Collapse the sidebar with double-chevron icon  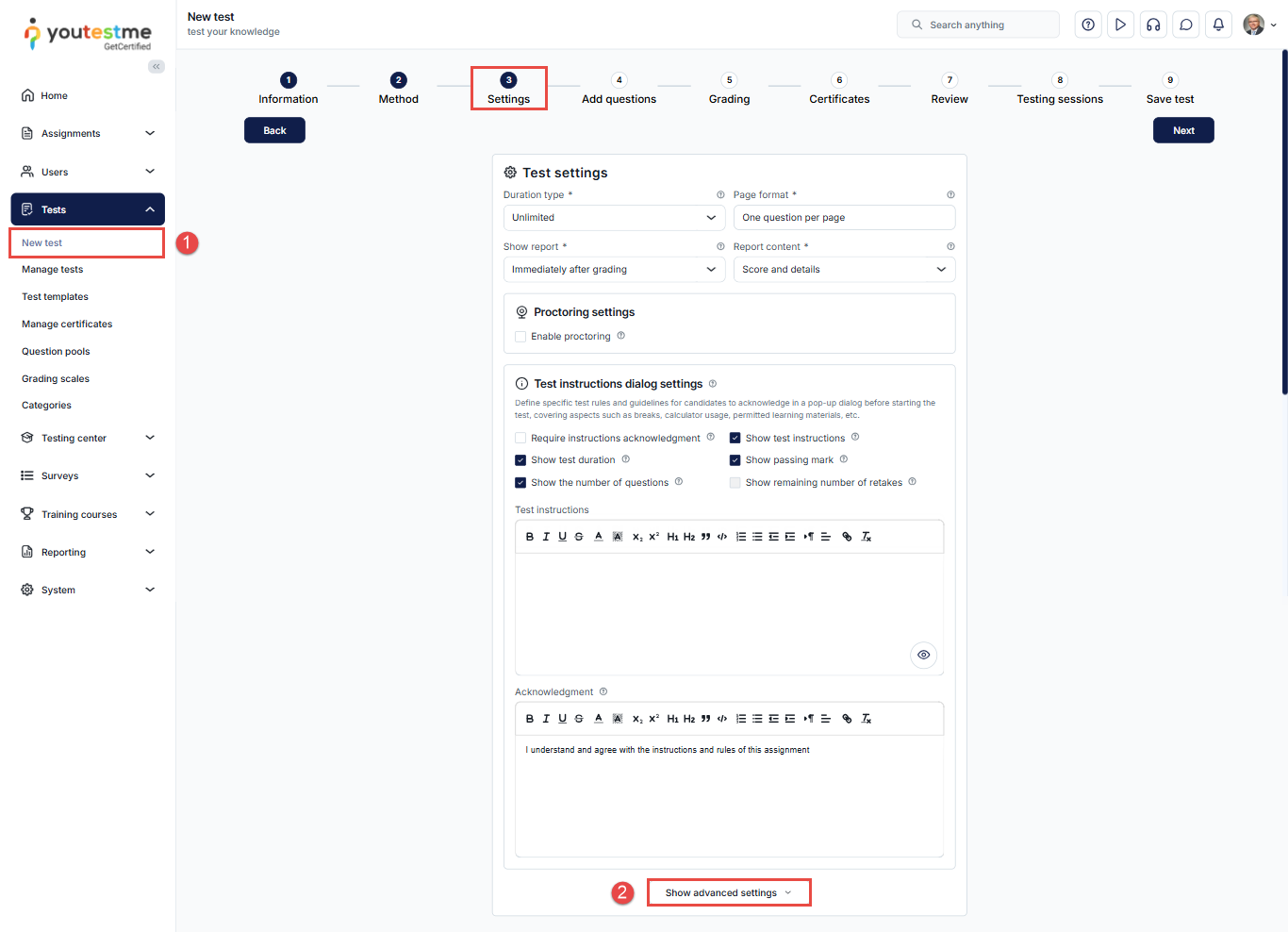[157, 66]
